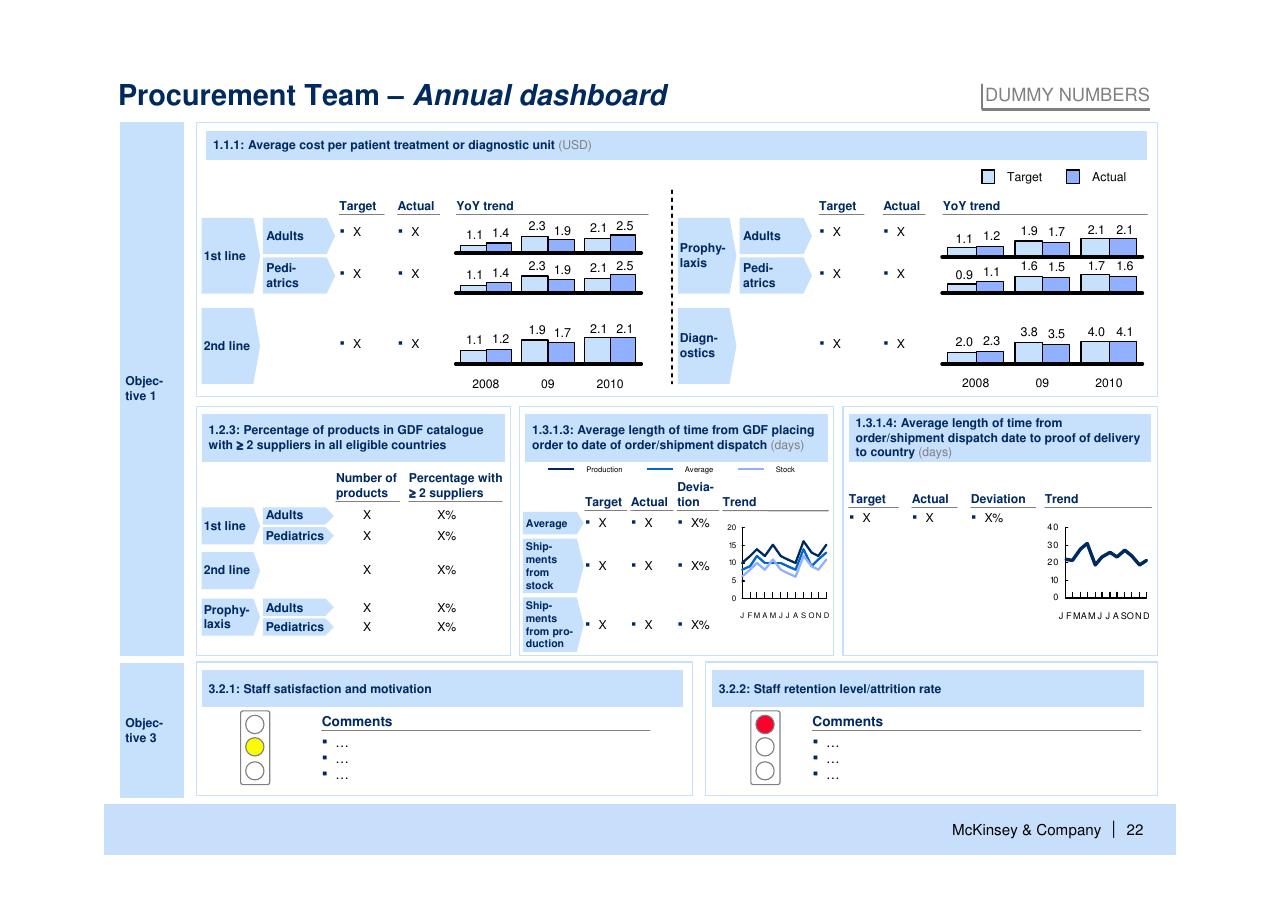Click the Objective 3 side label
The image size is (1280, 905).
[x=152, y=730]
